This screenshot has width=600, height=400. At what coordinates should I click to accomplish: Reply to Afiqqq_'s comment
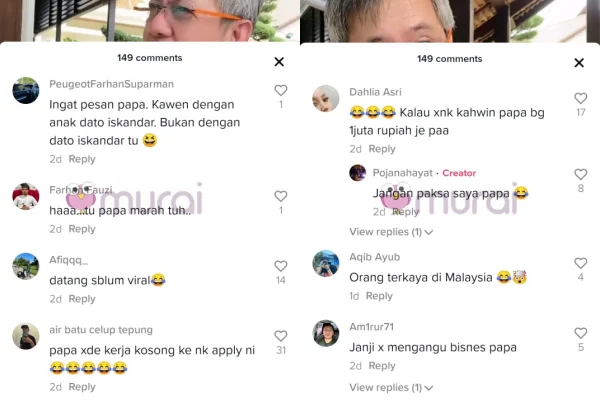click(82, 299)
